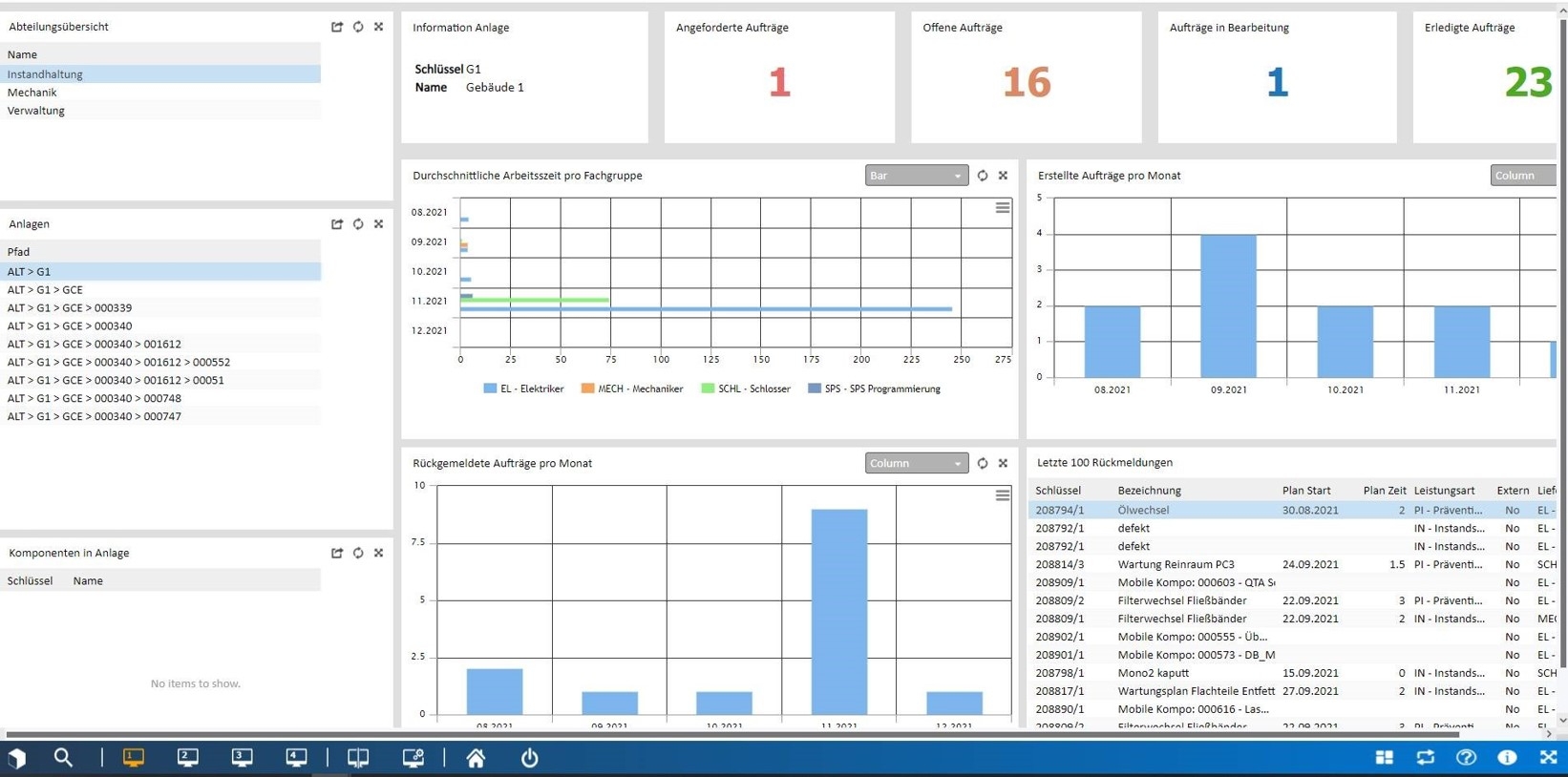Open monitor settings gear icon

[x=413, y=758]
